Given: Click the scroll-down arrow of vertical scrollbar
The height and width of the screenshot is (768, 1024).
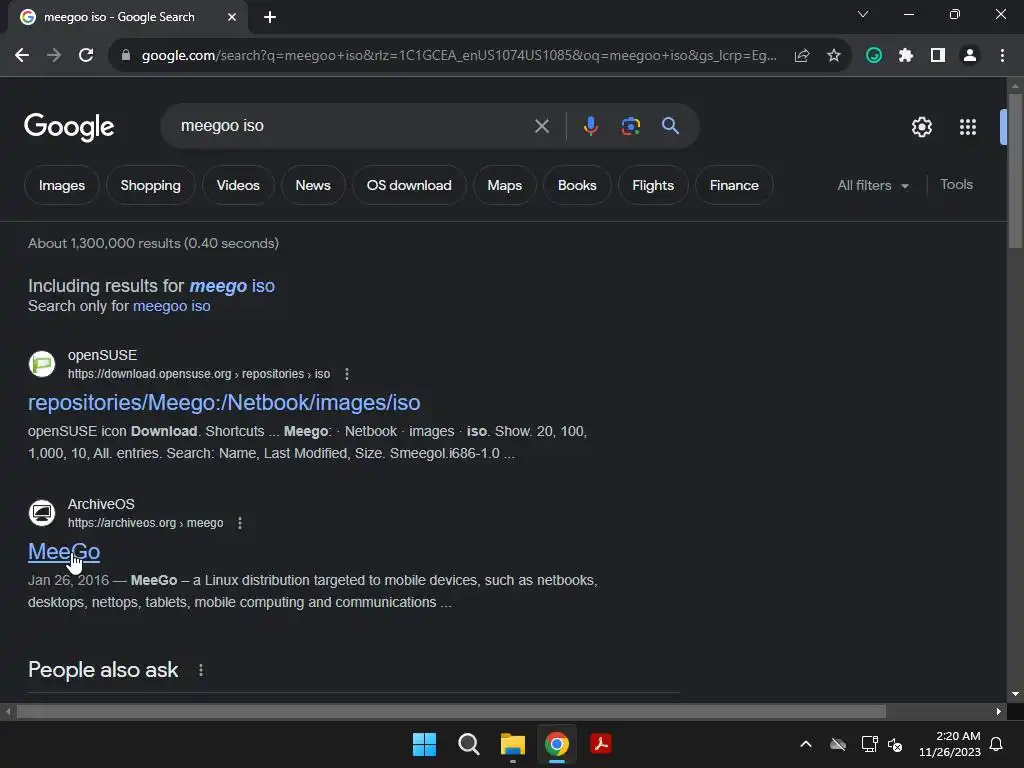Looking at the screenshot, I should 1015,694.
